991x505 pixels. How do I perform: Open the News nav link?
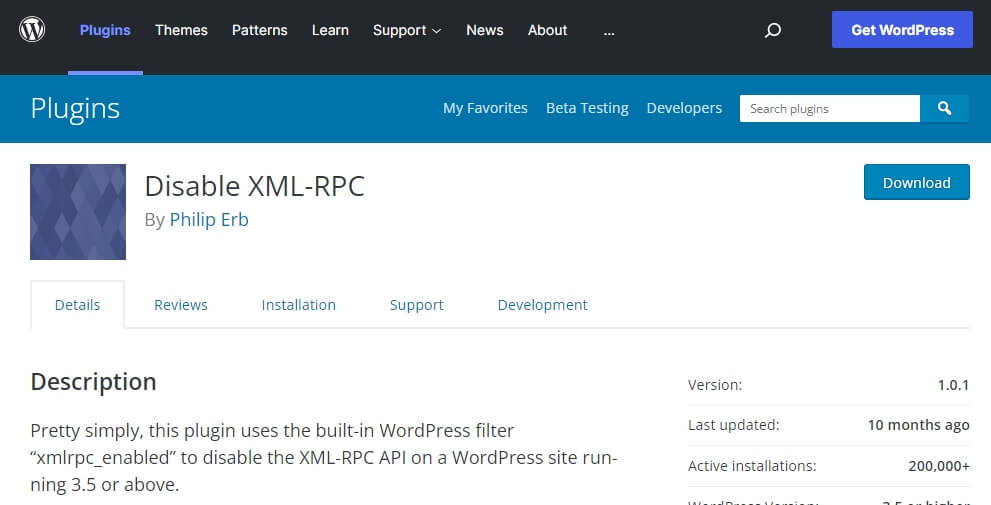[x=485, y=30]
